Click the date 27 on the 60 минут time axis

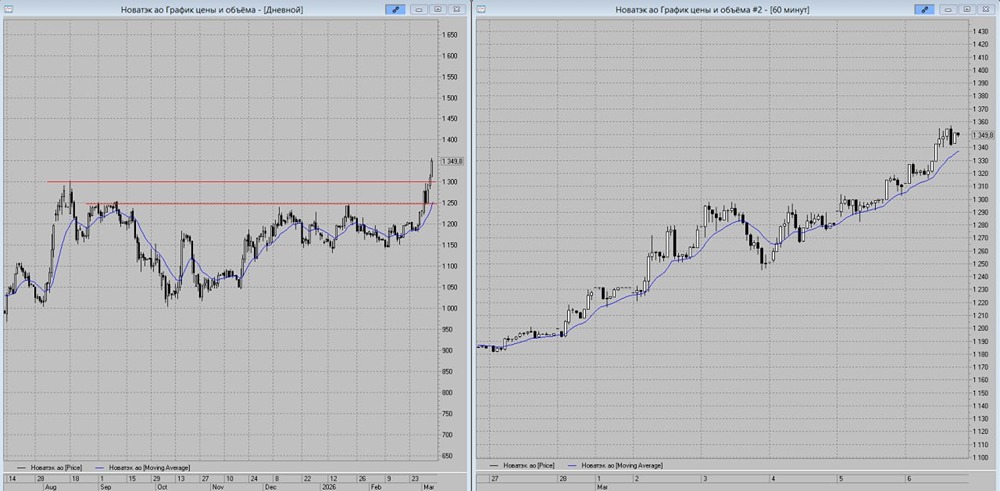click(x=494, y=478)
